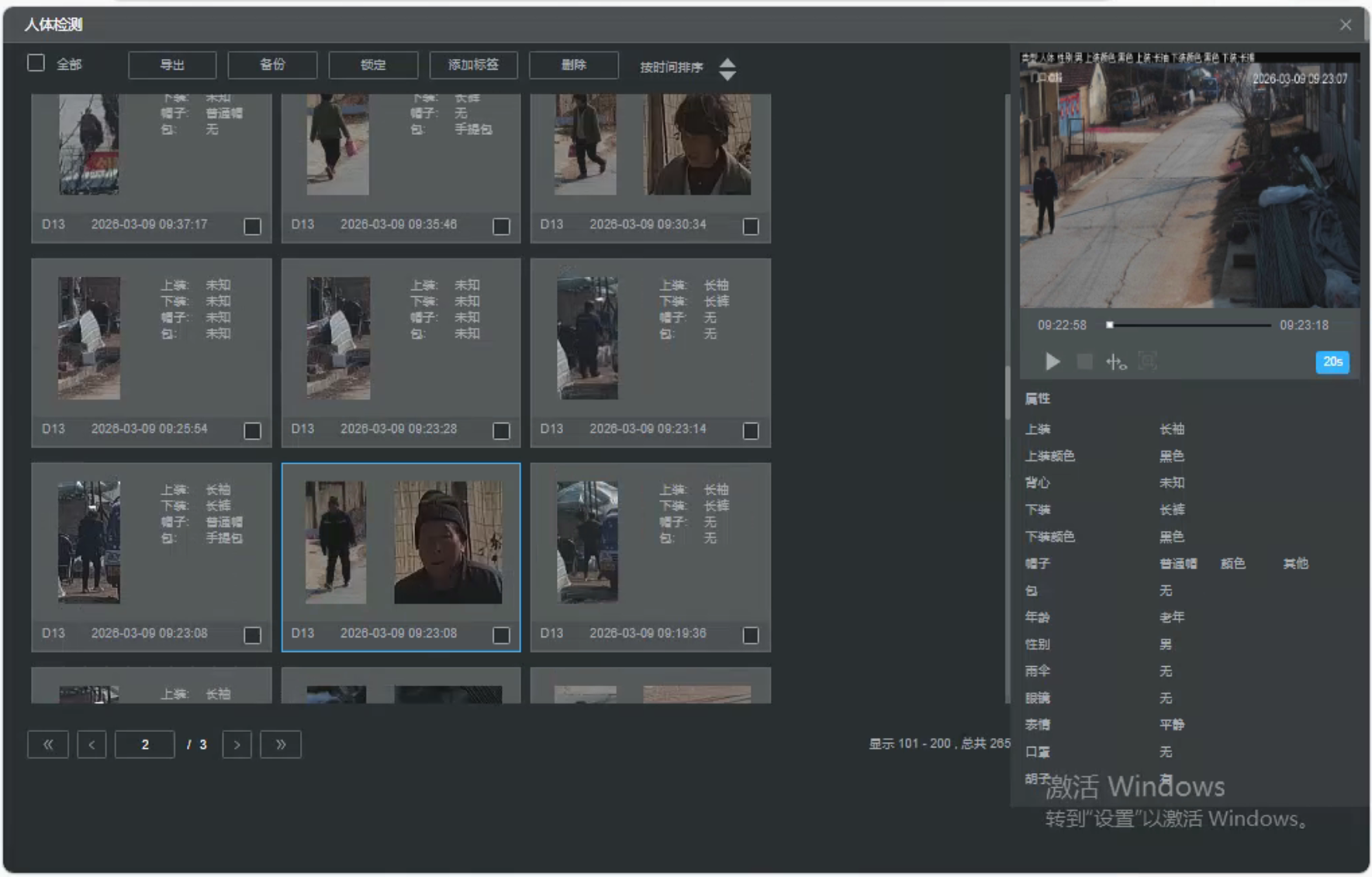Go to the previous results page
1372x877 pixels.
click(x=92, y=744)
